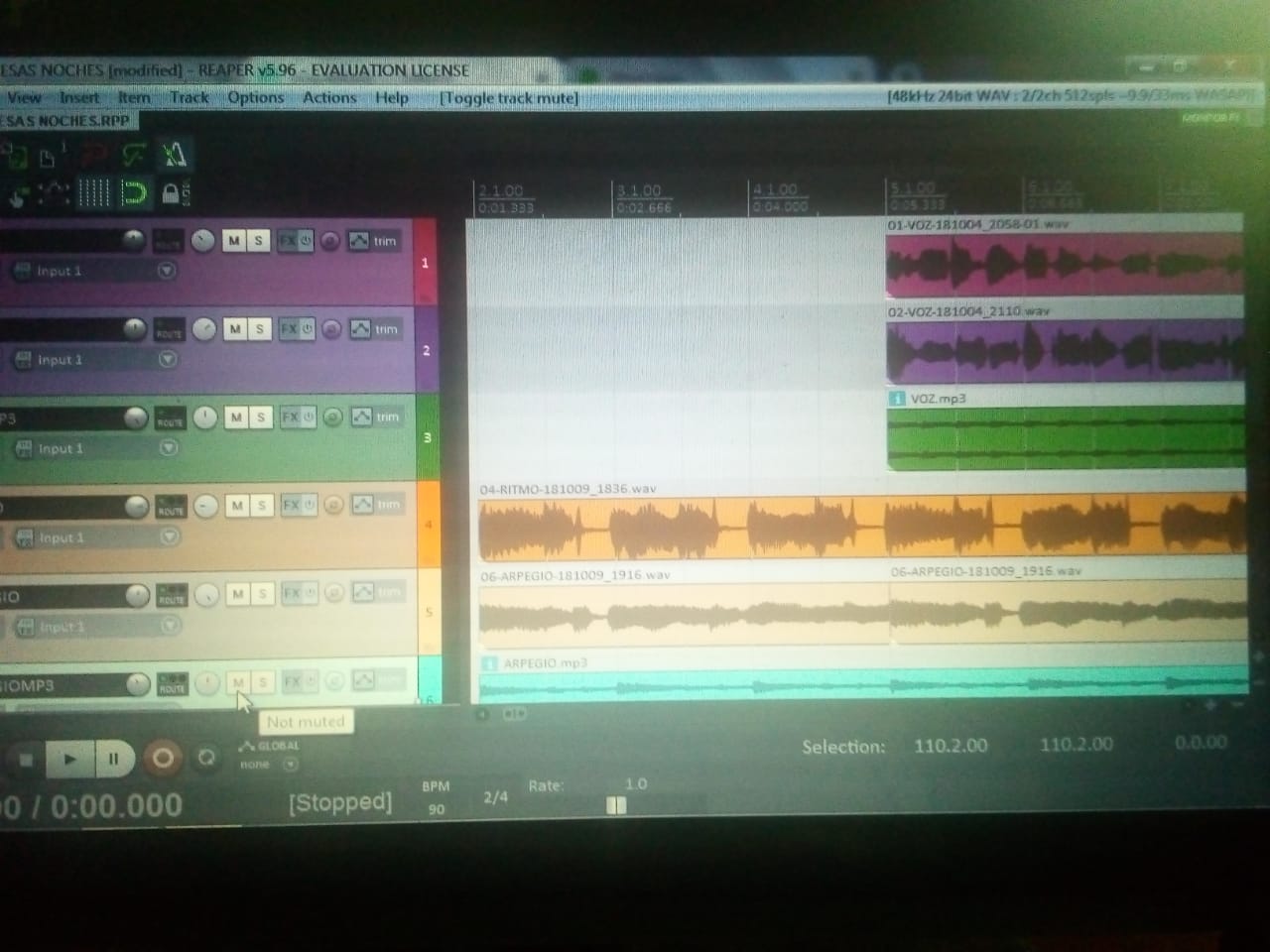Click the volume knob on track 1

[x=133, y=241]
